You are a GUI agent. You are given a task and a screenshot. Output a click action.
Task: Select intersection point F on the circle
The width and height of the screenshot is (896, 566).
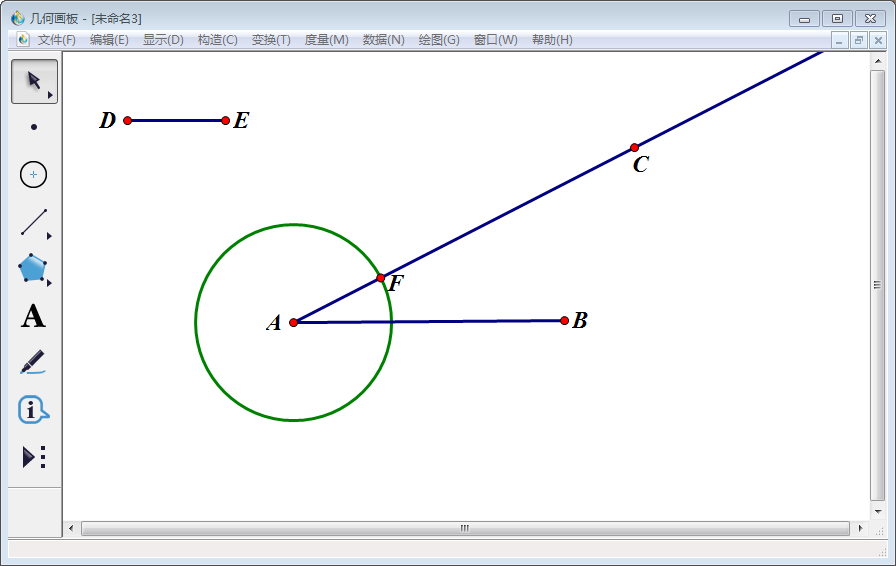click(x=381, y=278)
